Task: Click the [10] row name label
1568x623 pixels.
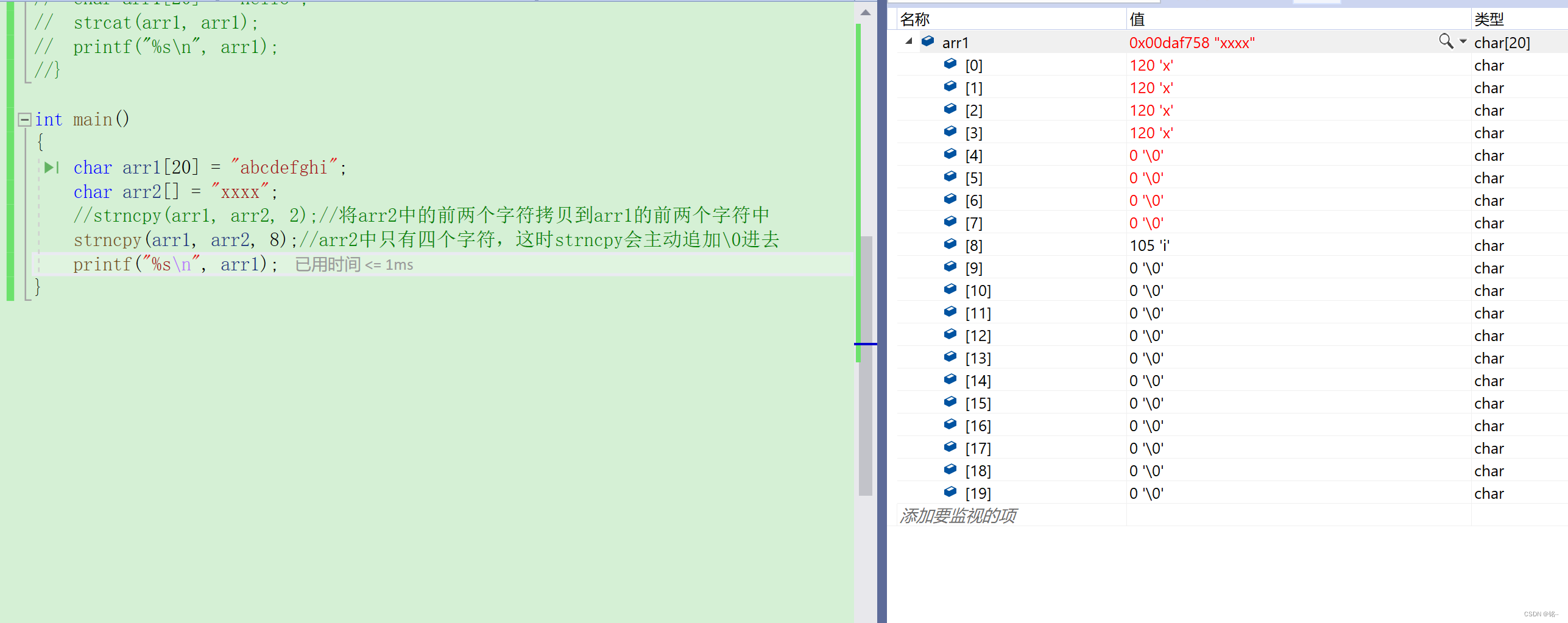Action: 978,290
